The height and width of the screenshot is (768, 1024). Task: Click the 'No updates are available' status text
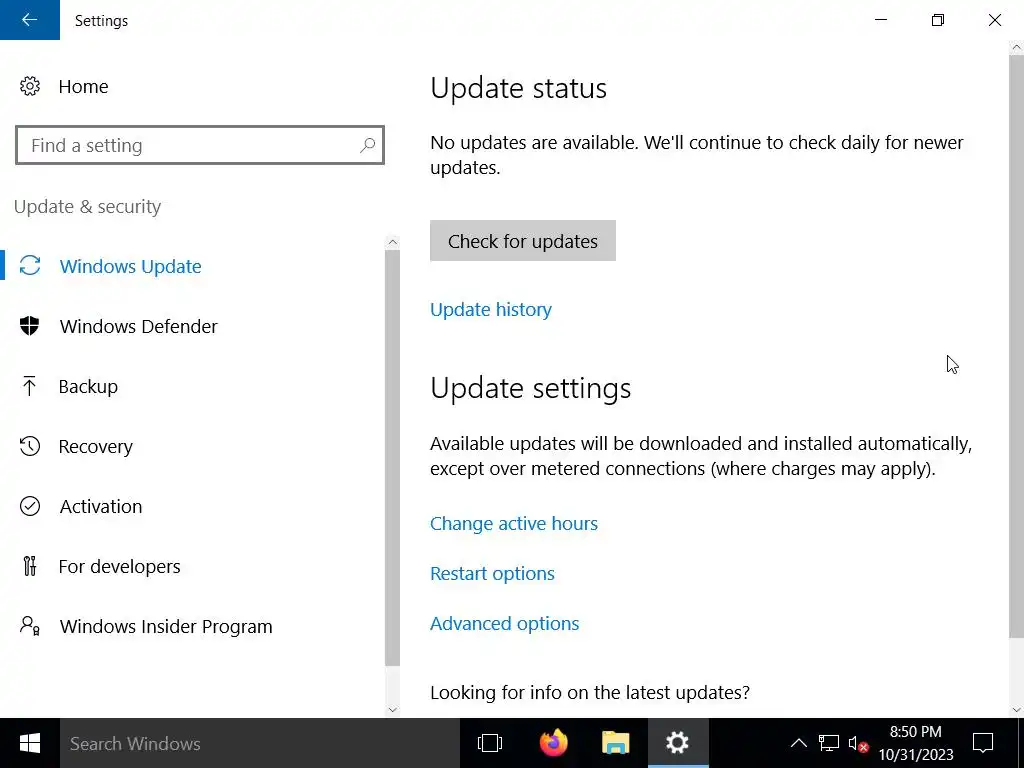[696, 155]
